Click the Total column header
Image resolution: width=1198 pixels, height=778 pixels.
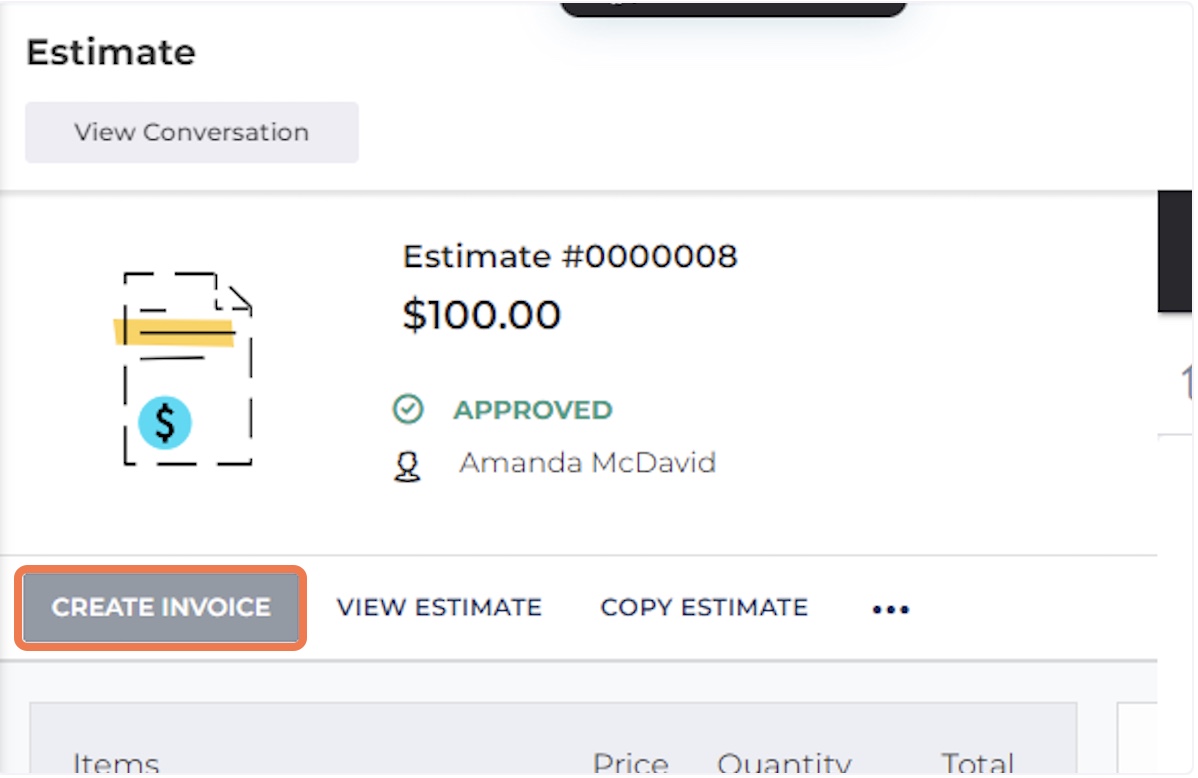coord(977,765)
